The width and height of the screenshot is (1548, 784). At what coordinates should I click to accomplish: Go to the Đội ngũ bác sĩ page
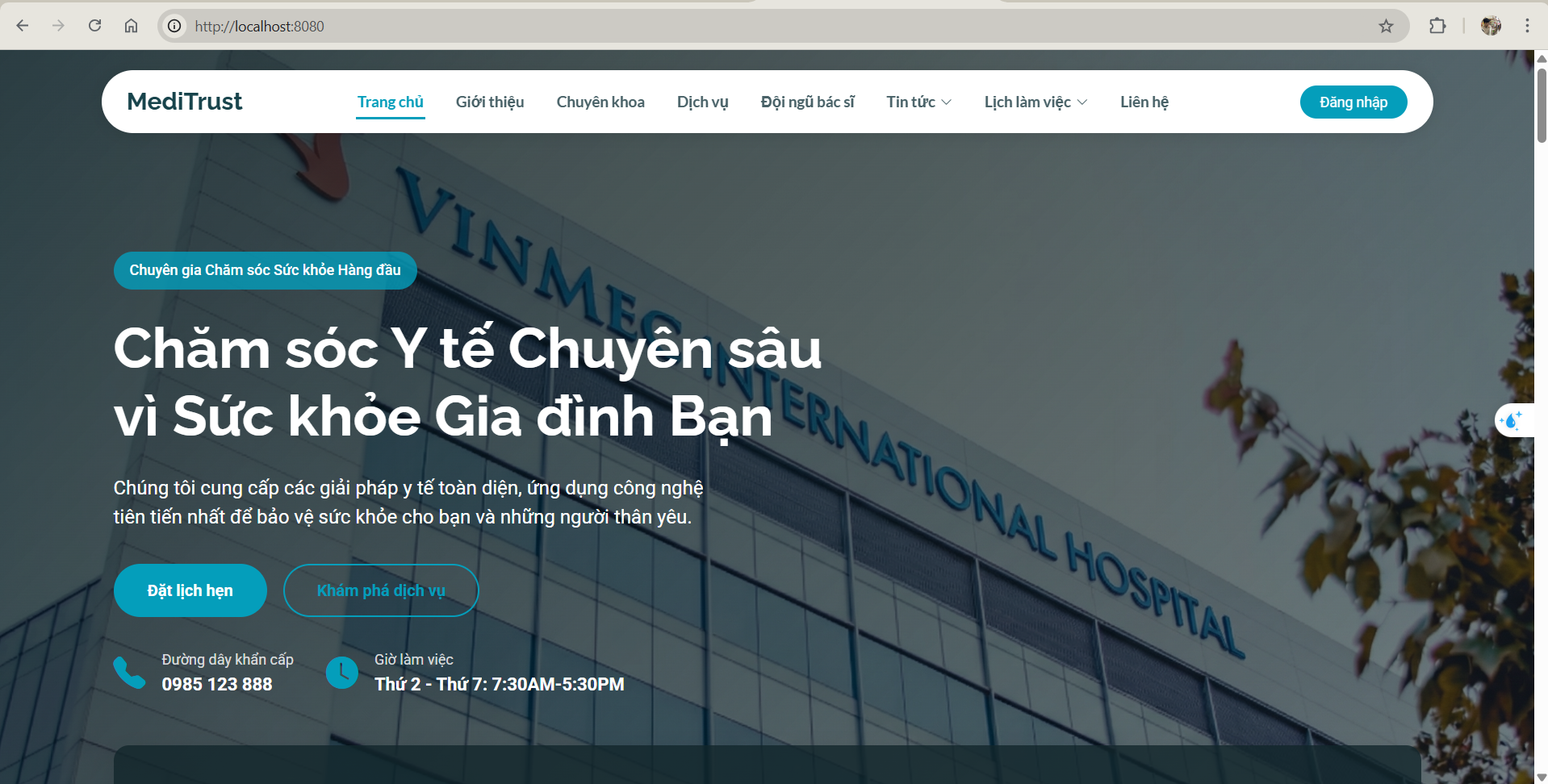(x=807, y=102)
